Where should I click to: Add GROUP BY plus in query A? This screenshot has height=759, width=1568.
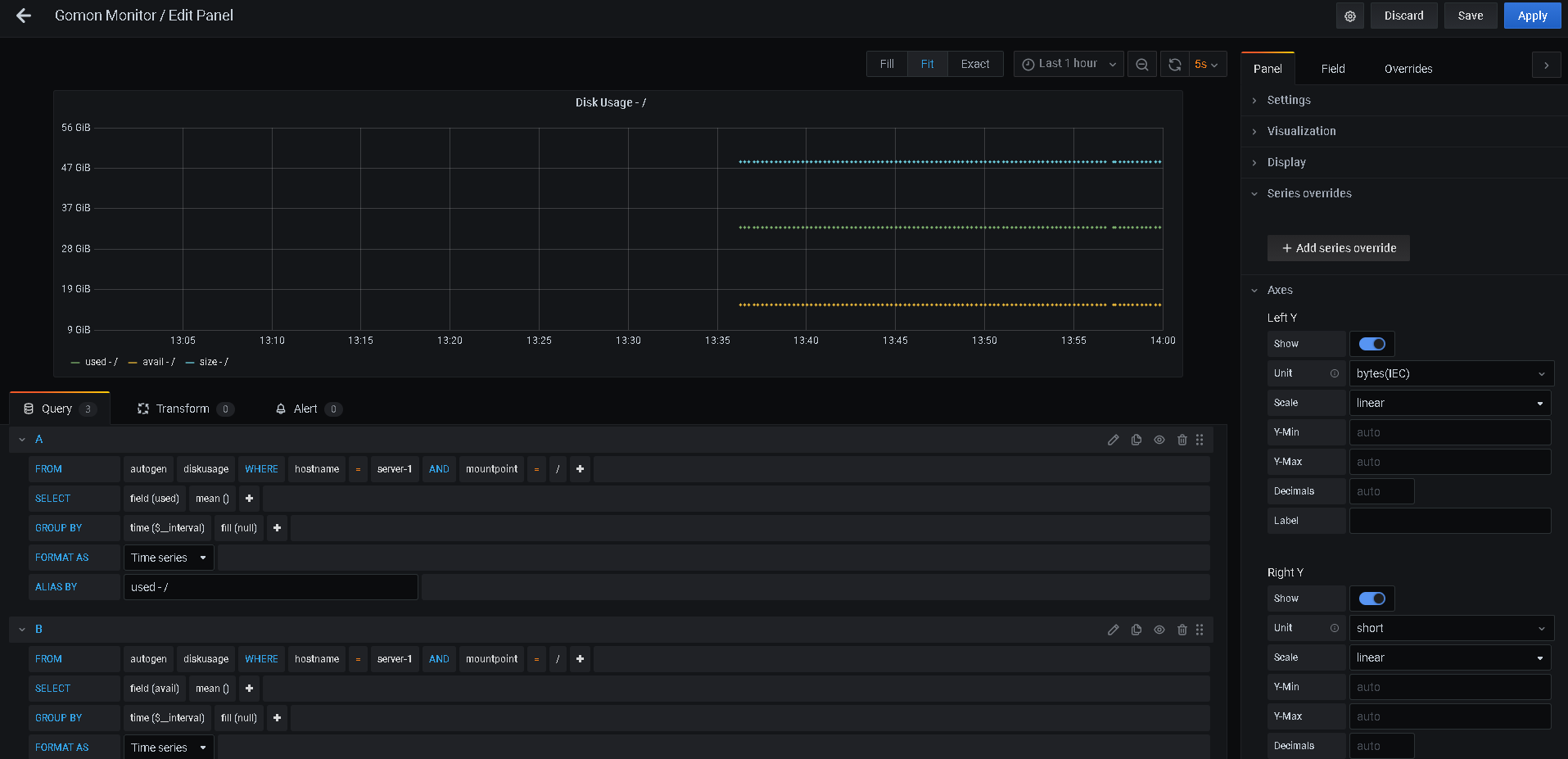tap(278, 528)
